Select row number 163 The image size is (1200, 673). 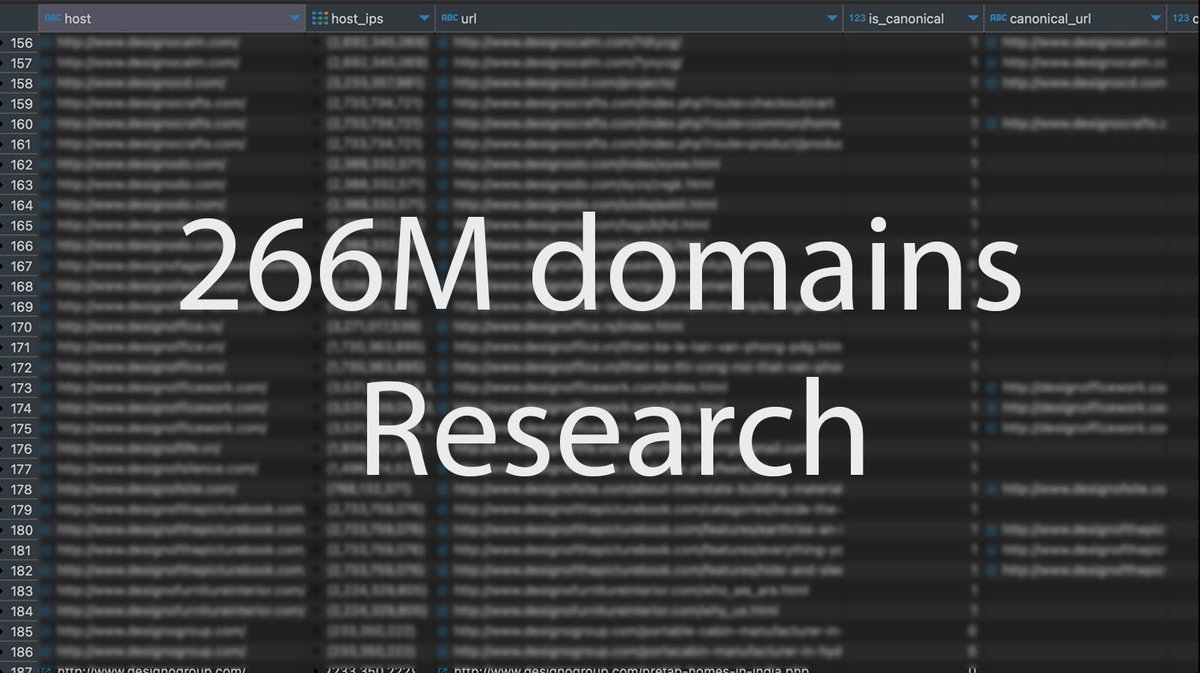[21, 185]
